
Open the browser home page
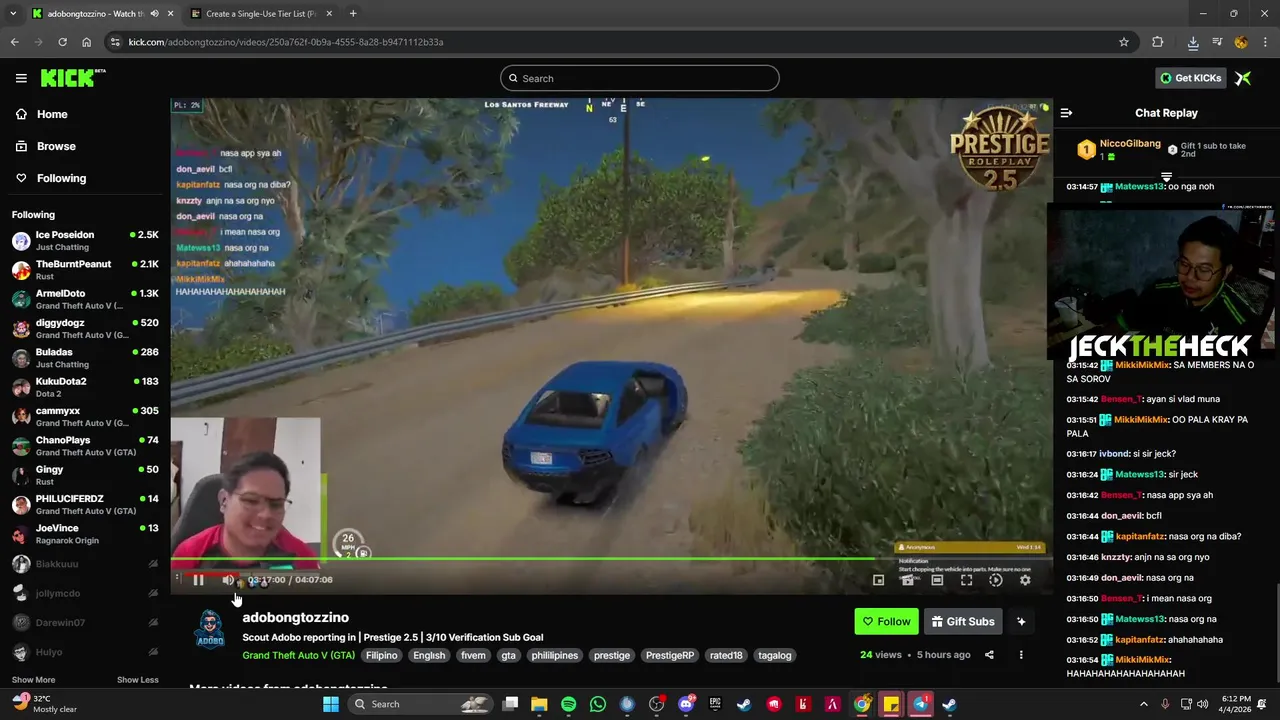click(87, 42)
